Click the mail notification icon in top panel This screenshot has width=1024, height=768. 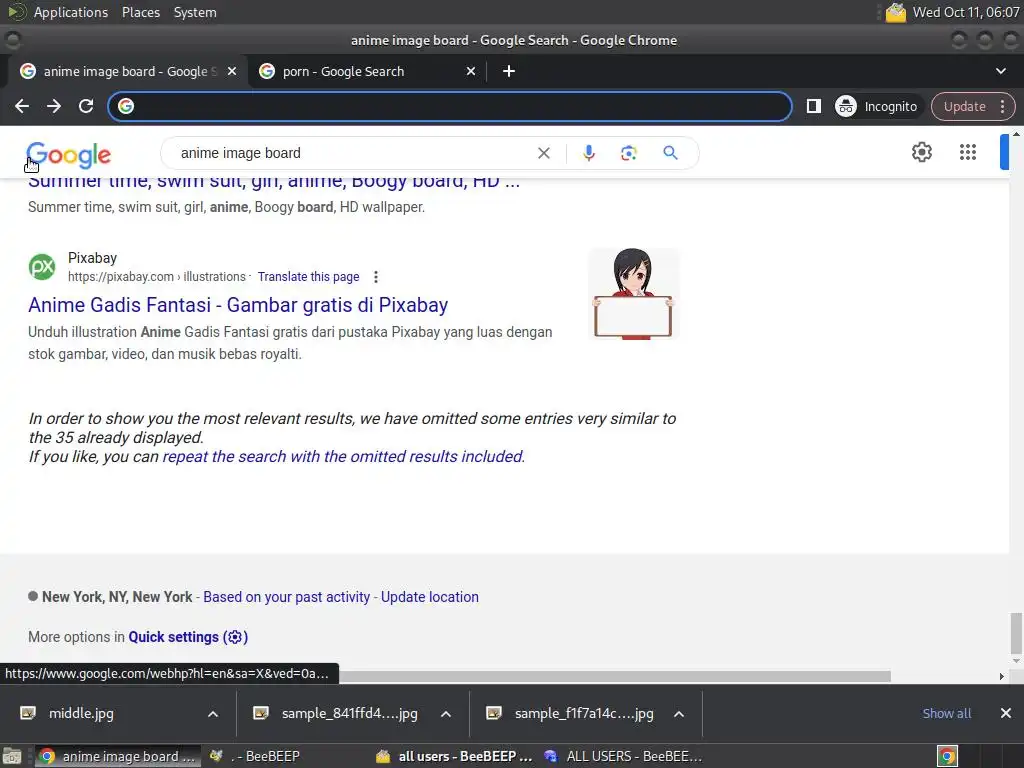[x=895, y=12]
